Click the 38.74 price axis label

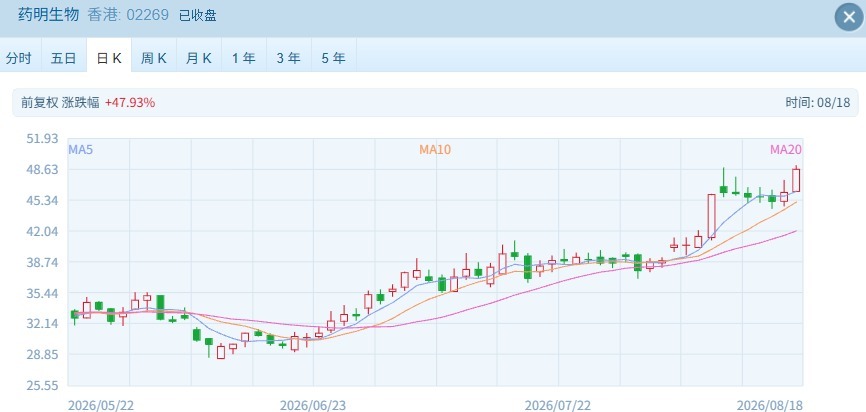pyautogui.click(x=42, y=262)
